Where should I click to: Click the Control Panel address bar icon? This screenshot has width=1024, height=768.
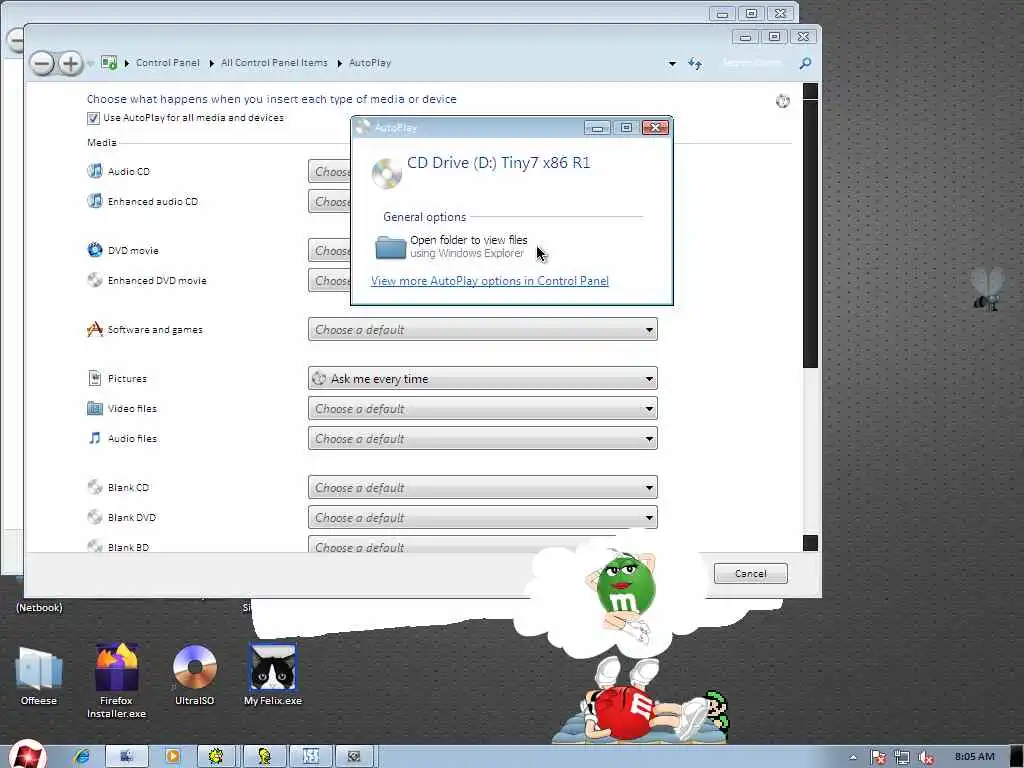click(109, 63)
